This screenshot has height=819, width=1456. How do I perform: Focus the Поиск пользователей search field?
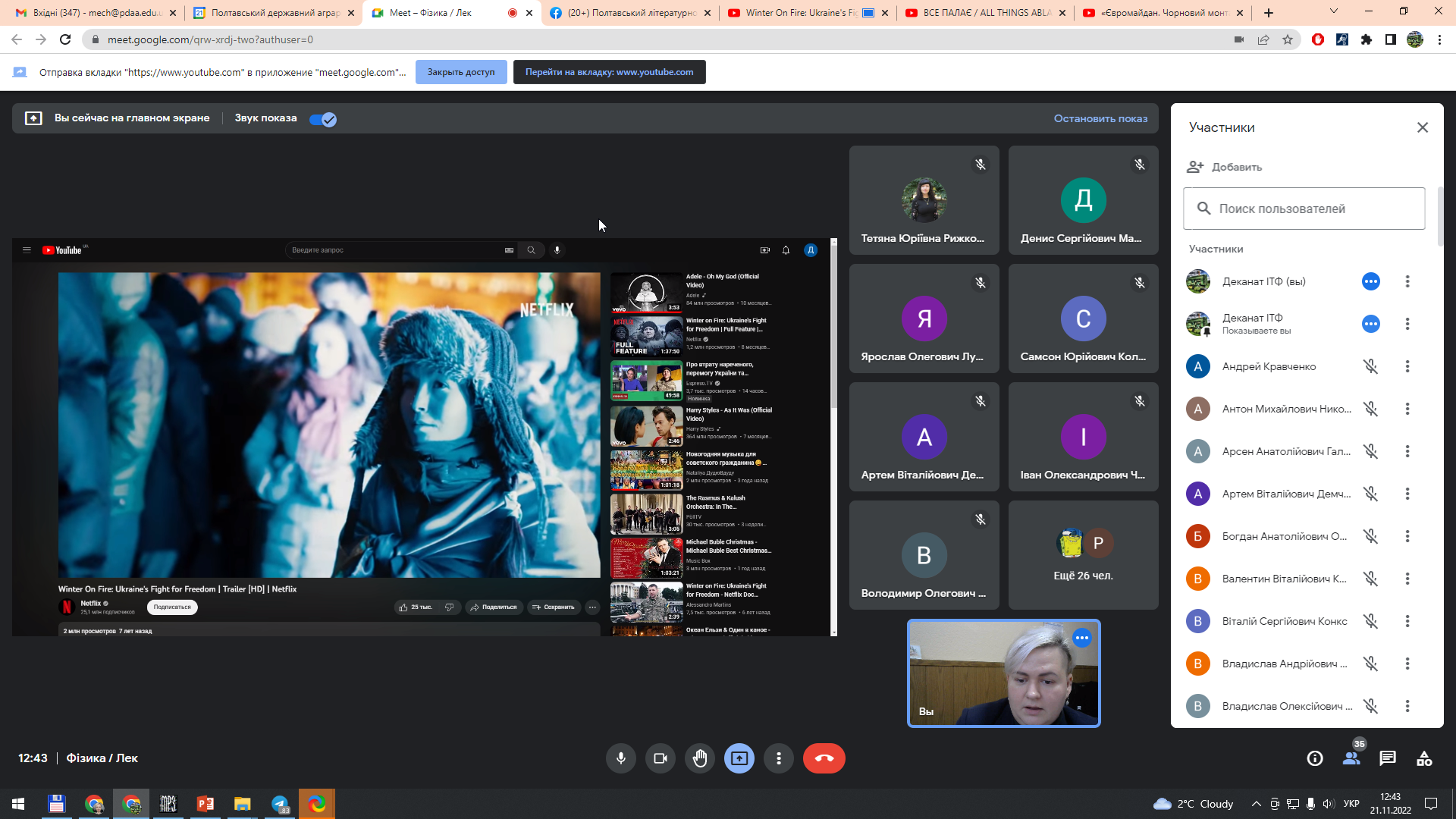pyautogui.click(x=1304, y=209)
